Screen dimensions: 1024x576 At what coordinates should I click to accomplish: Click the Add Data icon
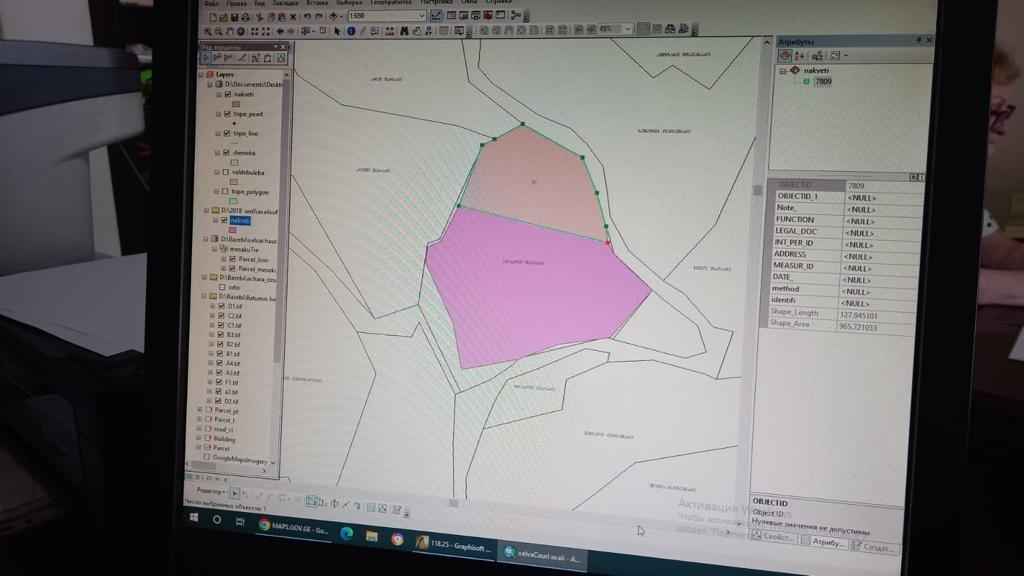tap(333, 16)
